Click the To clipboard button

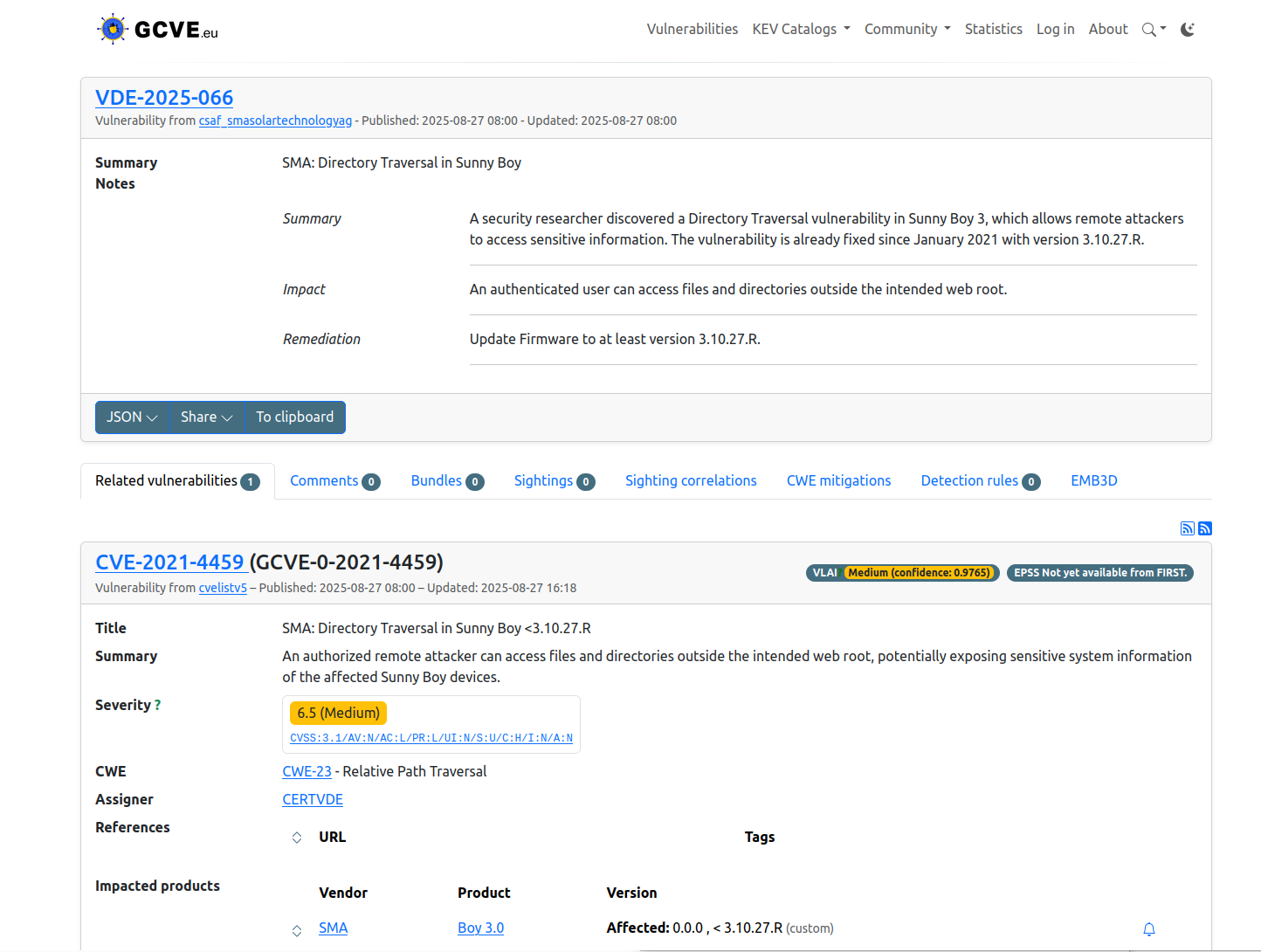[x=295, y=417]
